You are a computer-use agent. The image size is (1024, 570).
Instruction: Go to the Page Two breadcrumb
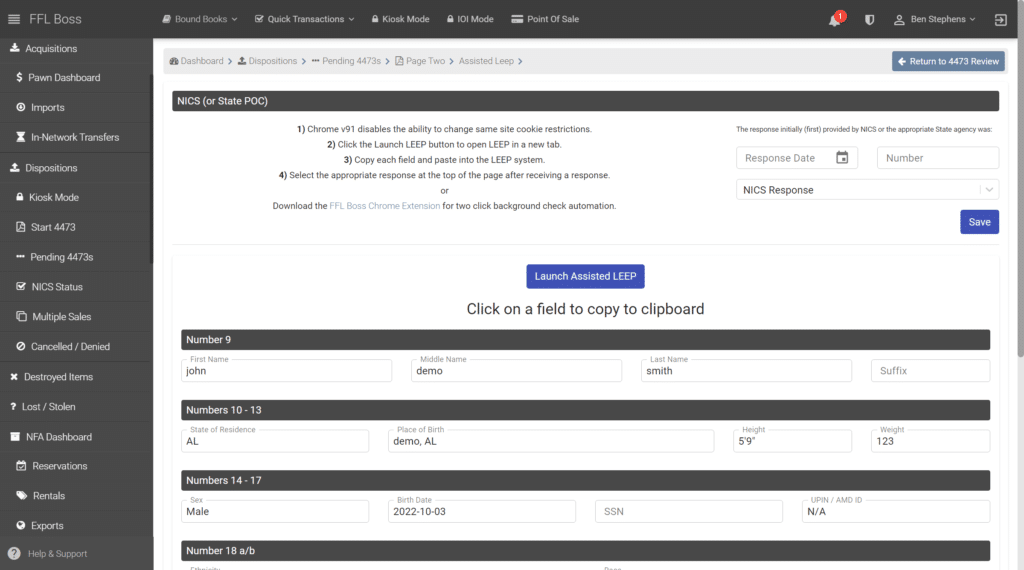(420, 61)
